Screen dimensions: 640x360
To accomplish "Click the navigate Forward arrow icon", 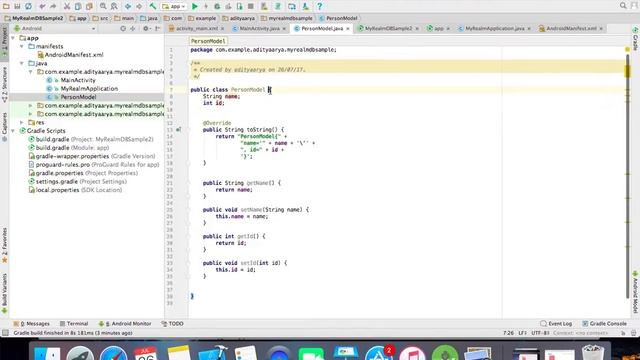I will pyautogui.click(x=139, y=6).
